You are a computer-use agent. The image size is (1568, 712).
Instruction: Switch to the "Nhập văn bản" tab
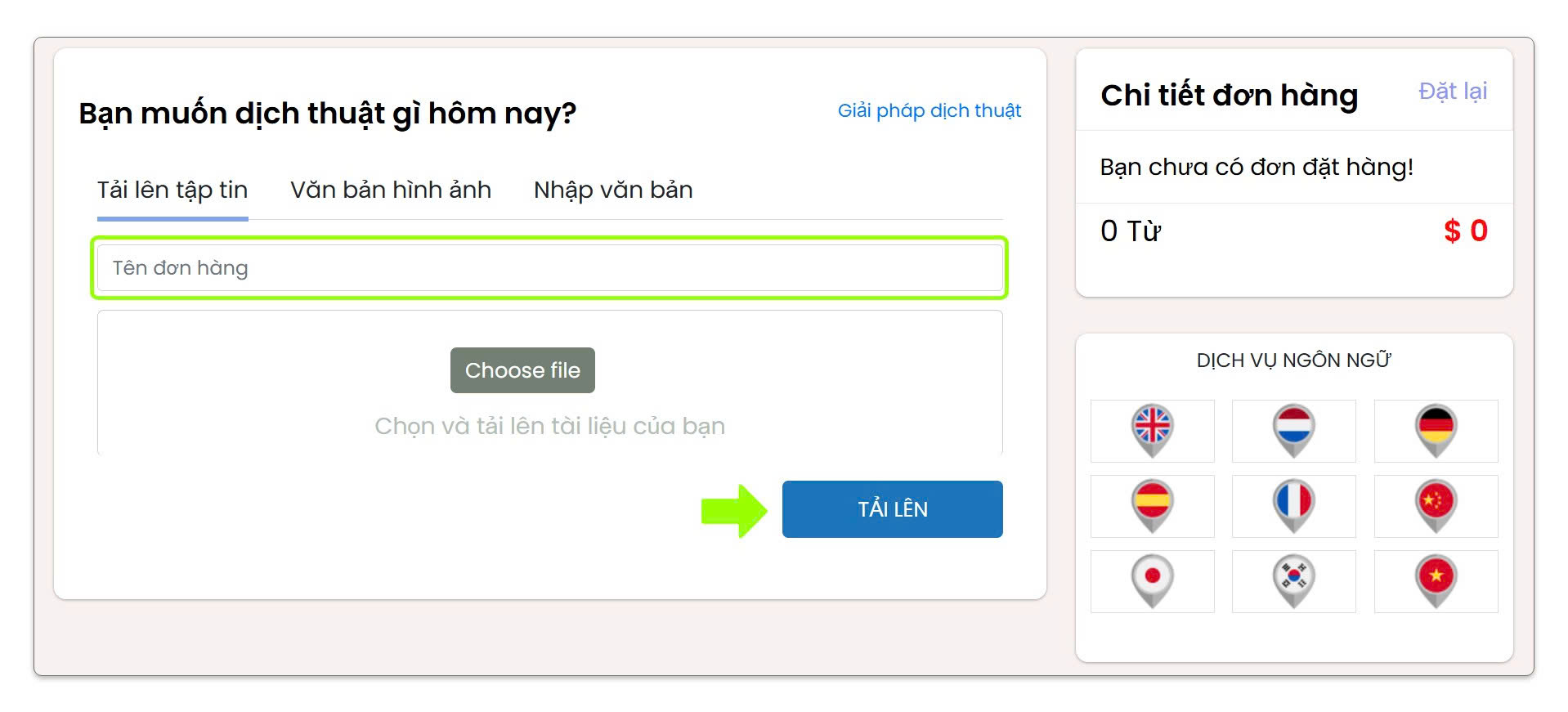tap(613, 190)
